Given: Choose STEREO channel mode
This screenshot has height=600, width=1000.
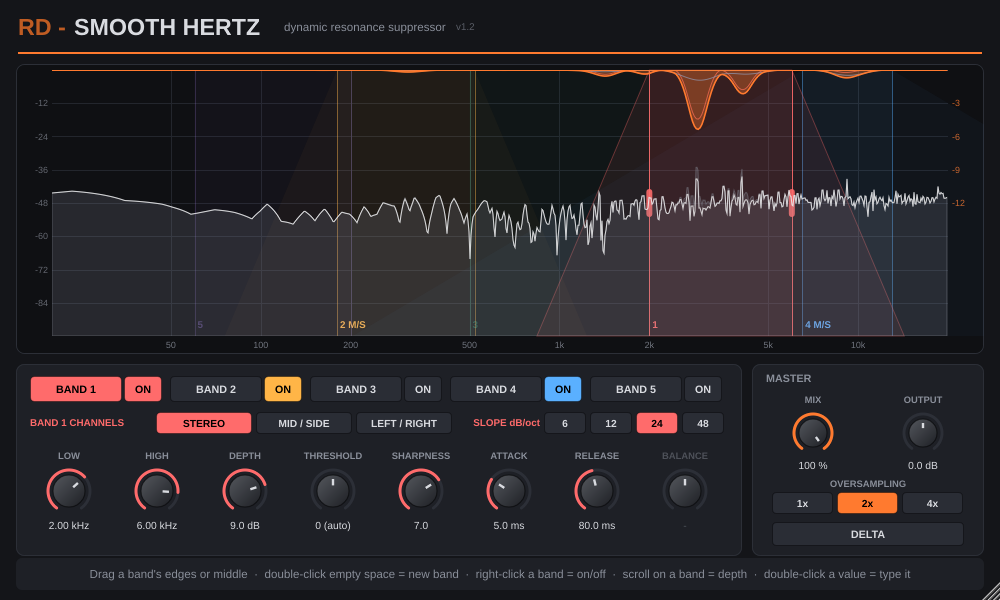Looking at the screenshot, I should [204, 423].
